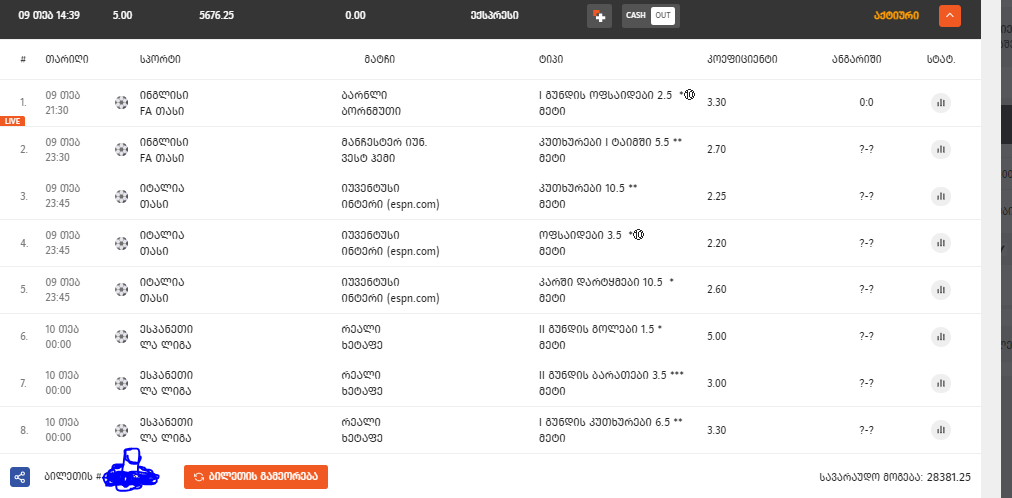This screenshot has width=1012, height=498.
Task: Open statistics icon for I გუნდის კუთხურები 6.5 row
Action: pyautogui.click(x=940, y=430)
